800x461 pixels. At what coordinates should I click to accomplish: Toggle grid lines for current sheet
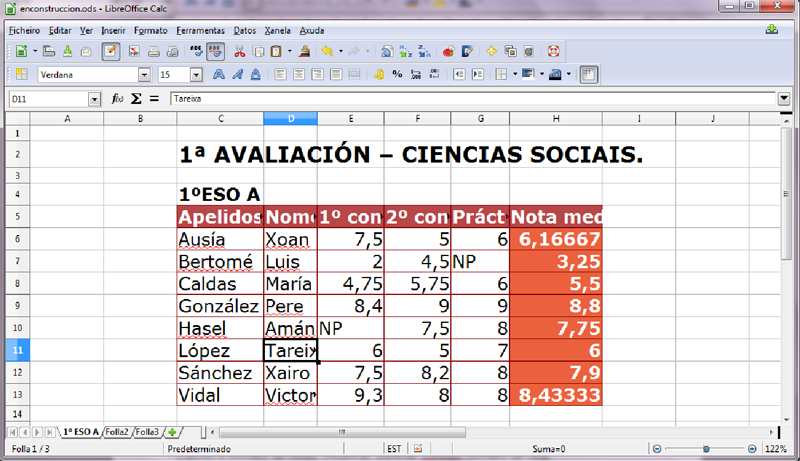tap(588, 74)
